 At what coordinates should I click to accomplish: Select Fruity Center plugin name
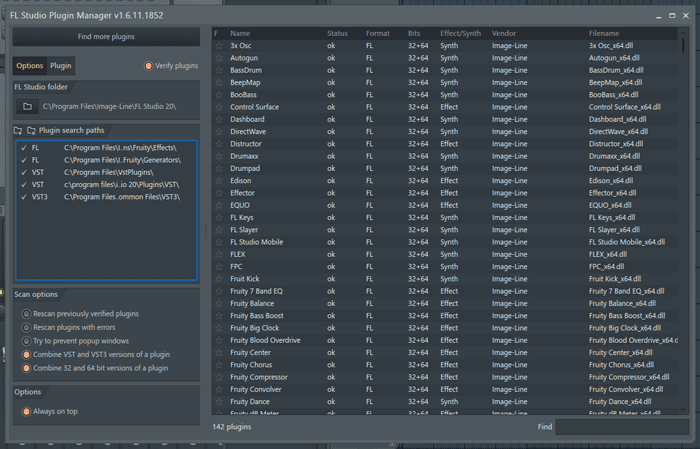pos(250,353)
